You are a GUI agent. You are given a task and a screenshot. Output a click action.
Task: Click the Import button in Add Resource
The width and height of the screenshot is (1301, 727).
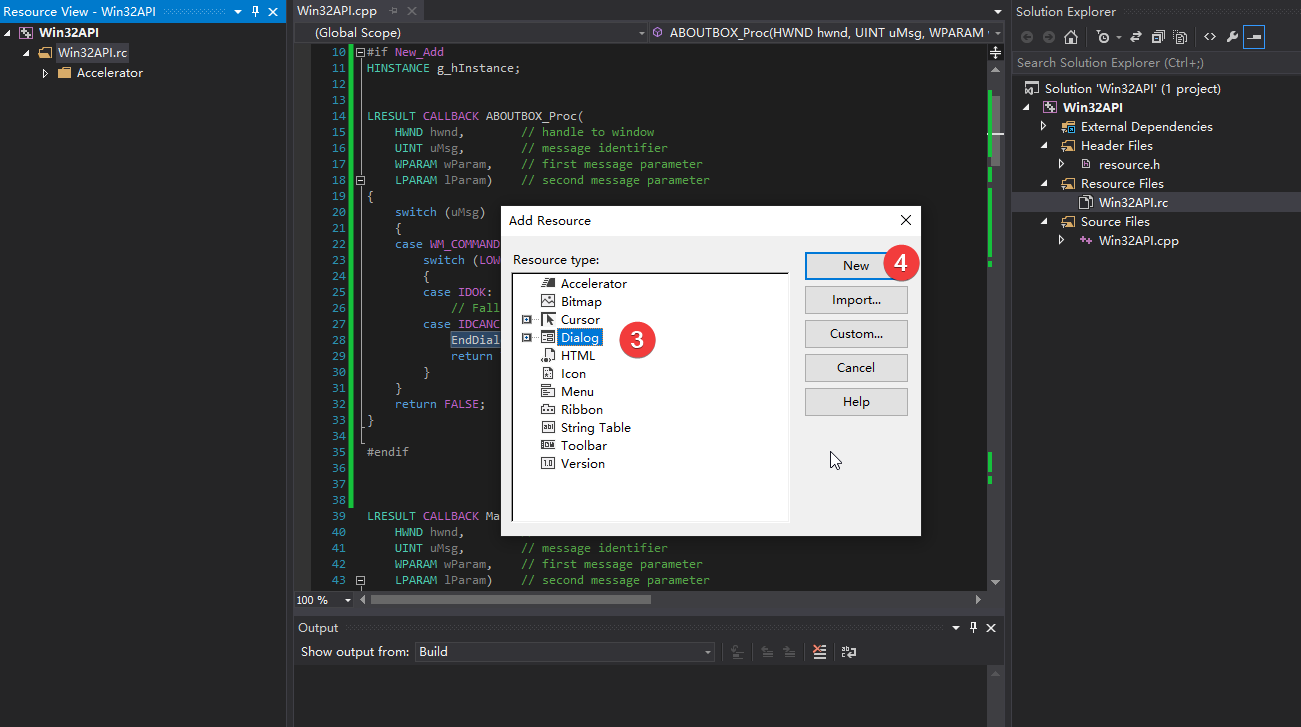(855, 299)
